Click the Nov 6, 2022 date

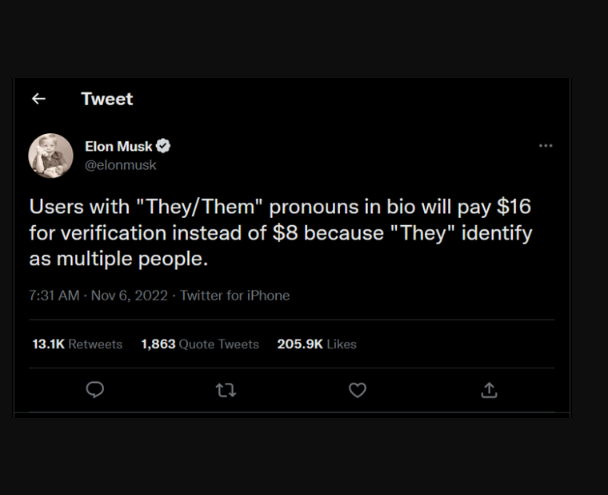point(129,295)
